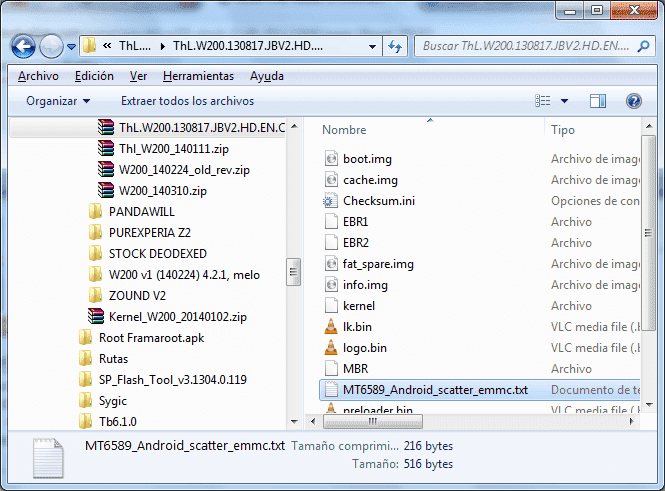Image resolution: width=665 pixels, height=491 pixels.
Task: Select W200_140224_old_rev.zip in tree
Action: click(174, 170)
